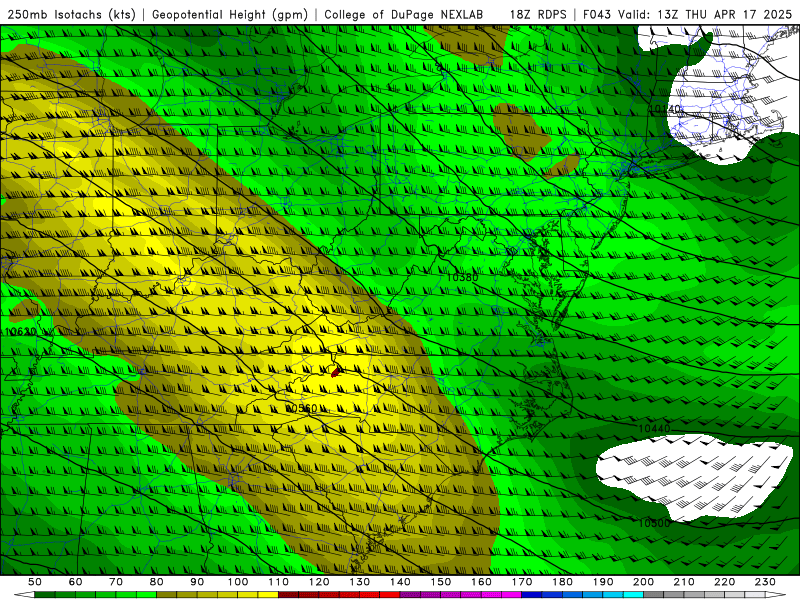Select the dark blue swatch starting at 170
Viewport: 800px width, 600px height.
pos(532,594)
